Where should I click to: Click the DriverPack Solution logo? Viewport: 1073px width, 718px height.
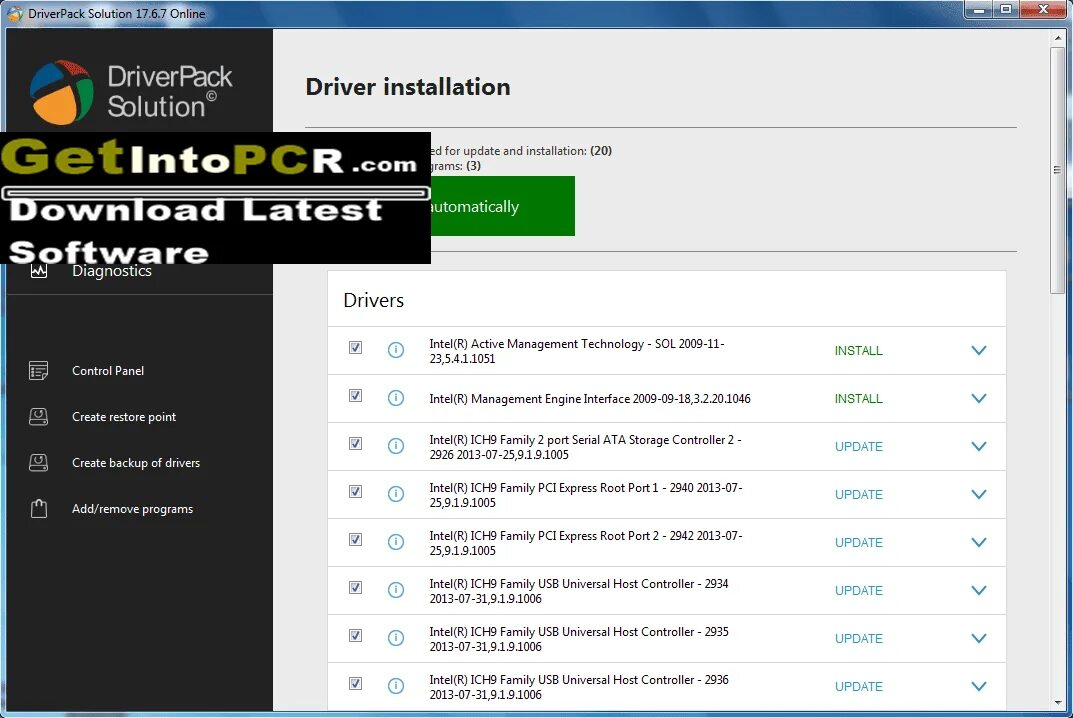[131, 92]
